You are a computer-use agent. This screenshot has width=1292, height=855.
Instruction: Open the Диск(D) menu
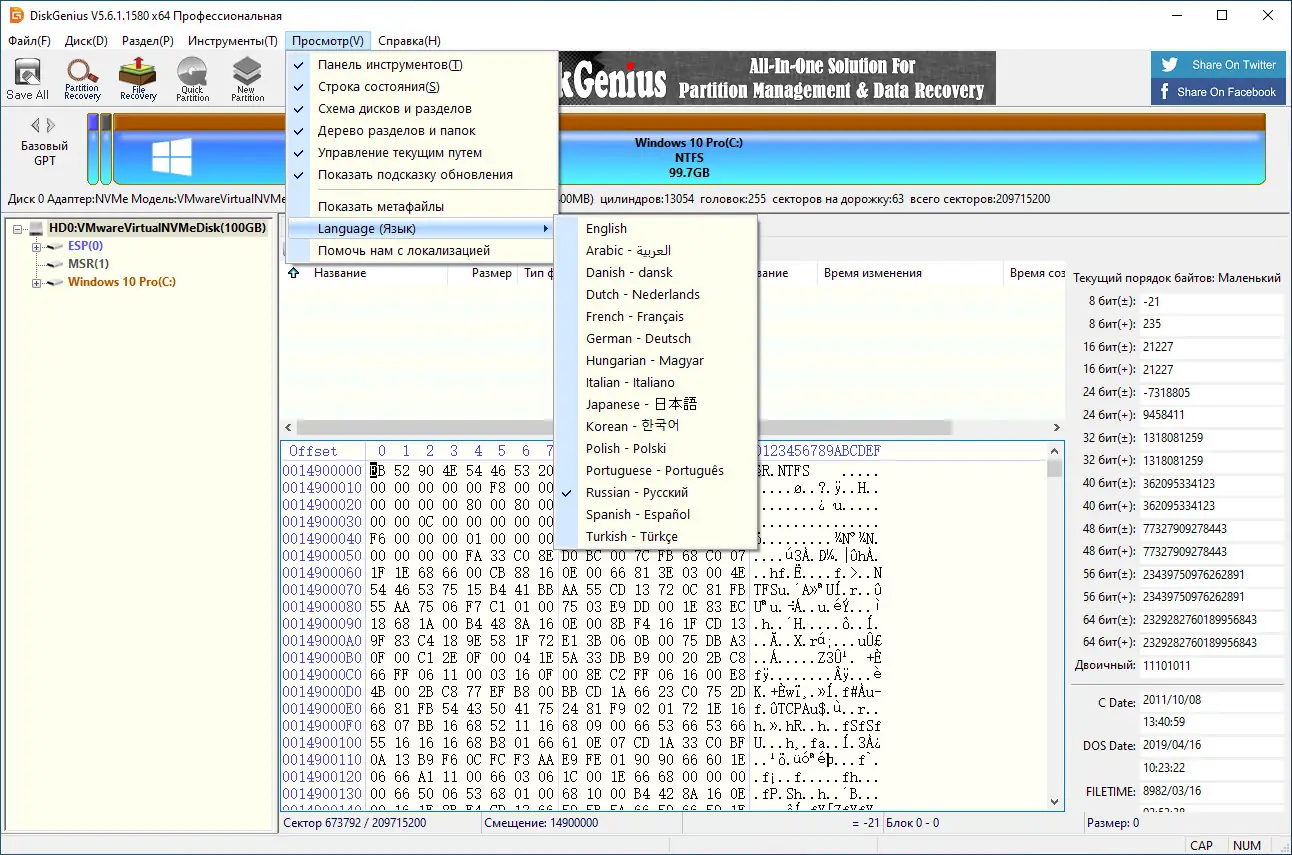pyautogui.click(x=86, y=41)
